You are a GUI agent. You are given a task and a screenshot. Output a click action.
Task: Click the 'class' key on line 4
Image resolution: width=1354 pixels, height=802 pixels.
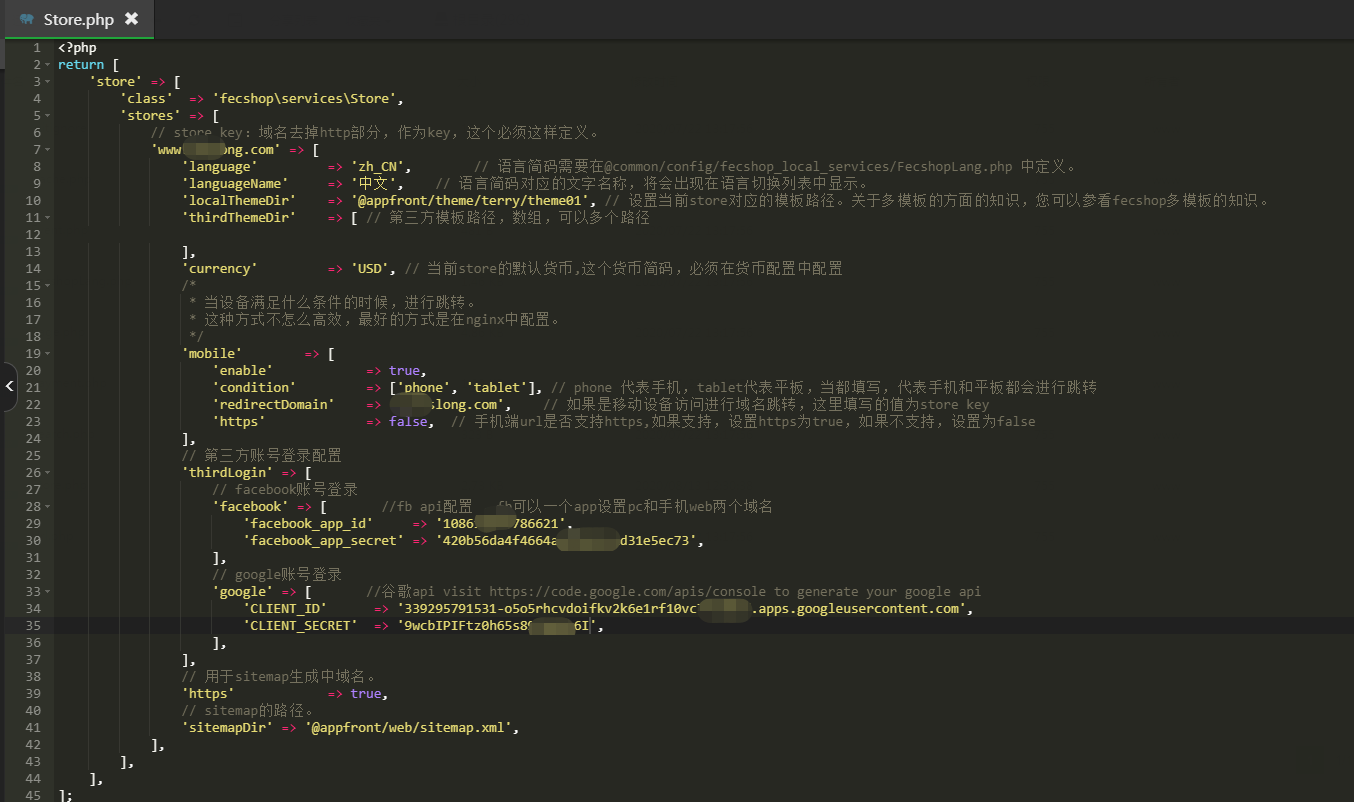coord(147,99)
